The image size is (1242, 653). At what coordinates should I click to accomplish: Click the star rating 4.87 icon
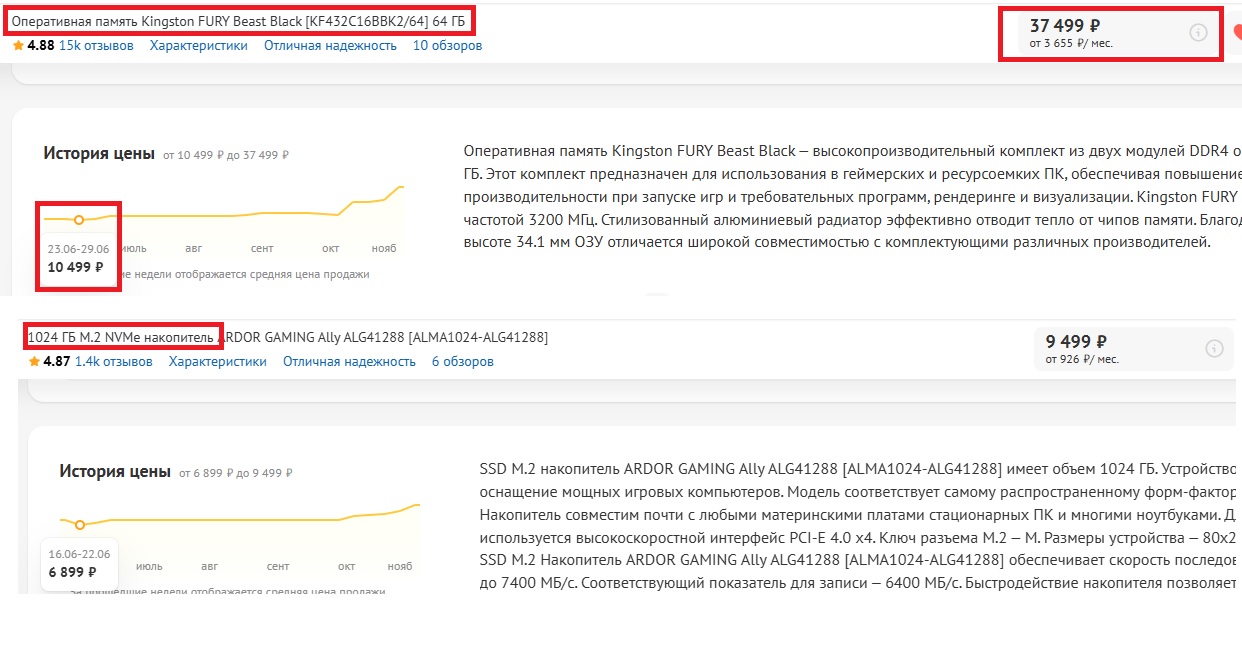click(x=34, y=361)
